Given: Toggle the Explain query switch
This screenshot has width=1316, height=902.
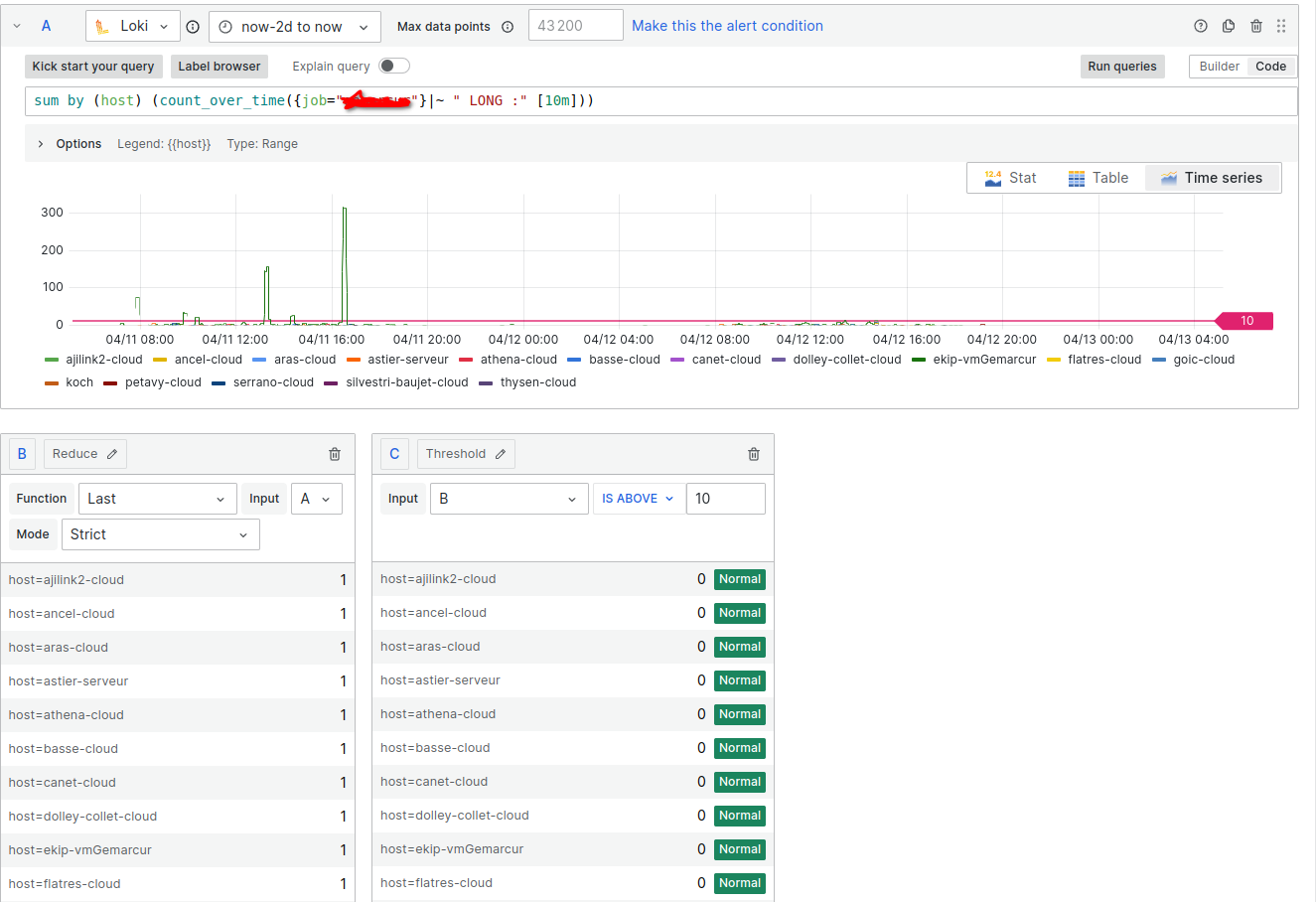Looking at the screenshot, I should (393, 66).
